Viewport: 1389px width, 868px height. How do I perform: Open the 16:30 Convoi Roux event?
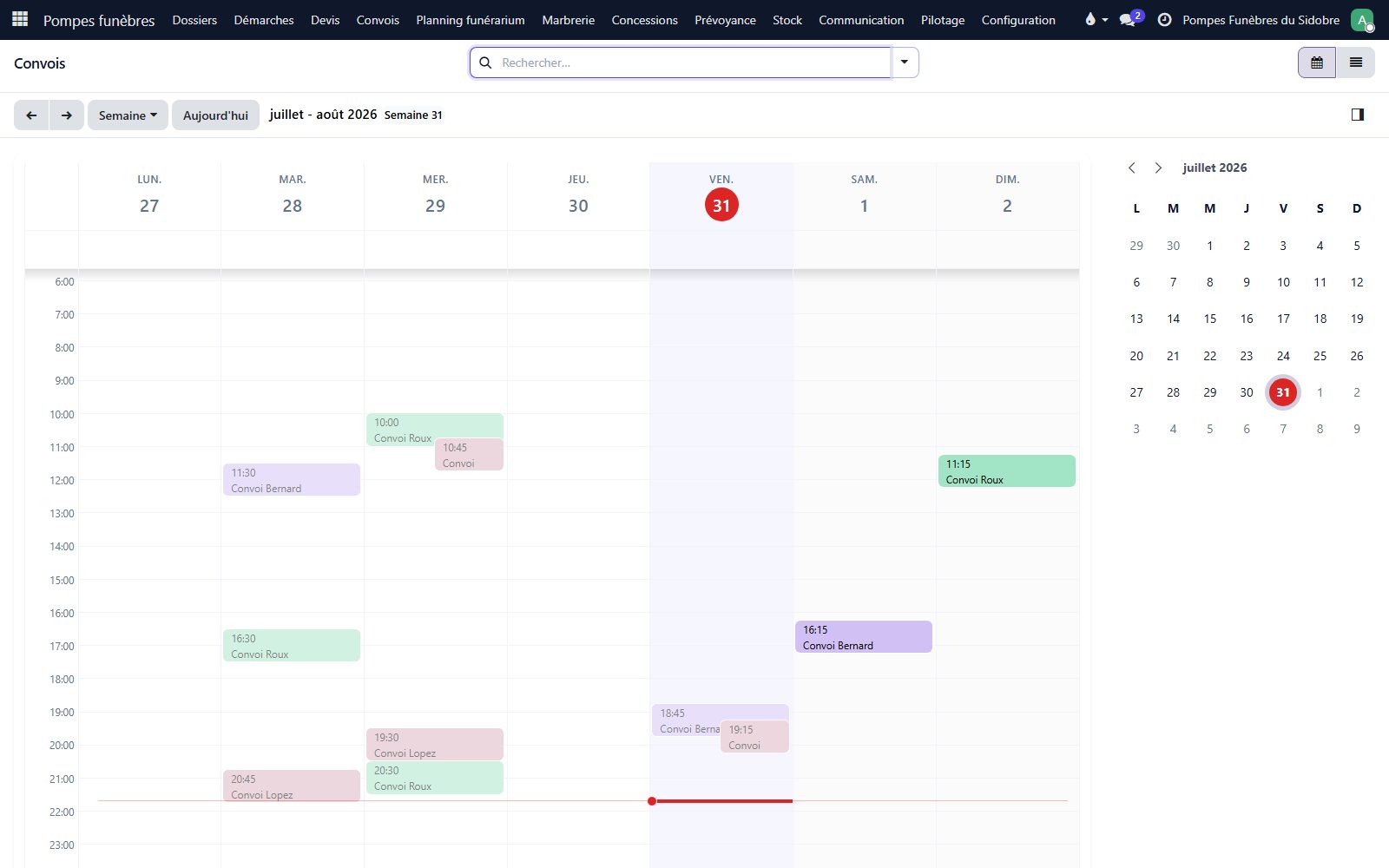click(292, 646)
